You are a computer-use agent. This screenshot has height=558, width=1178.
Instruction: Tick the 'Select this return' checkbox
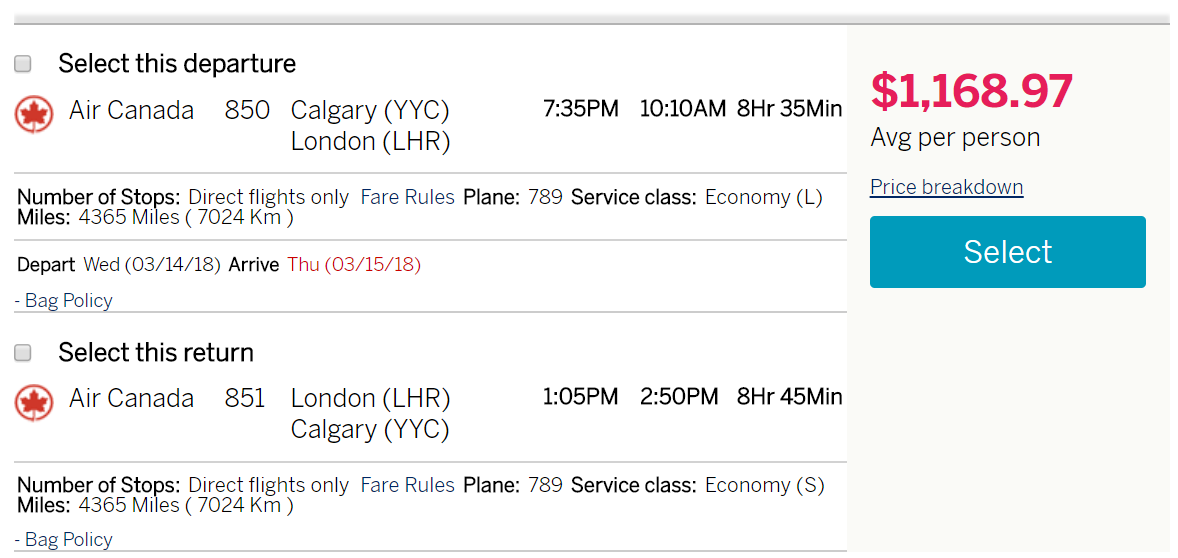[x=23, y=353]
